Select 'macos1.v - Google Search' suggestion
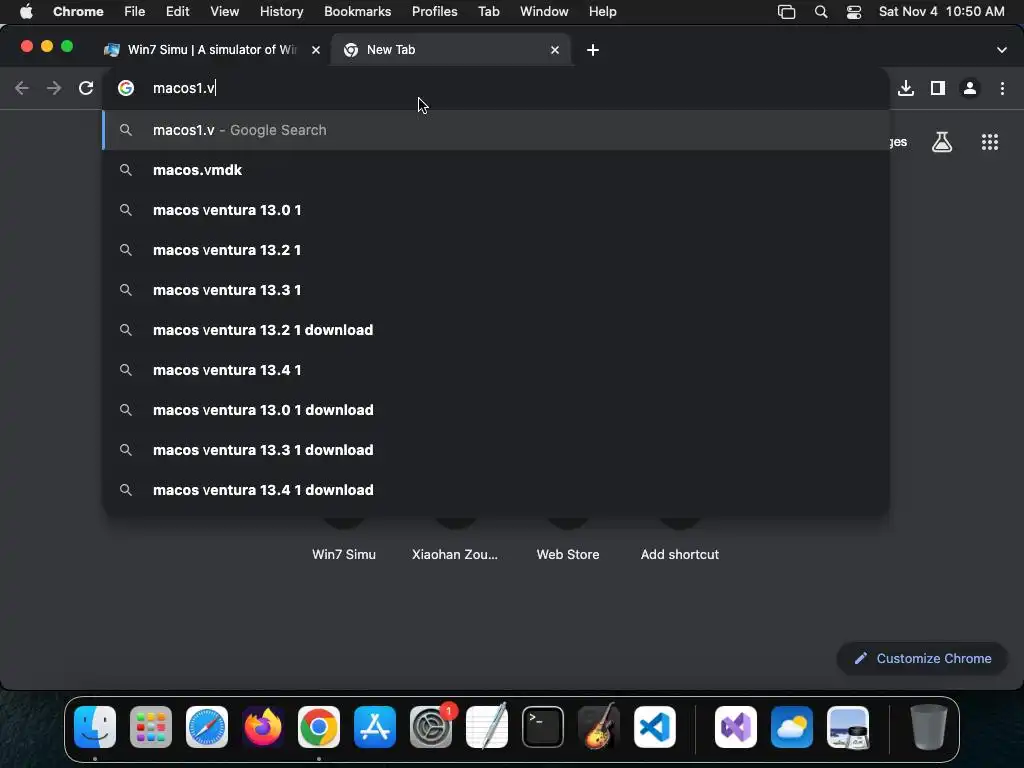 [496, 130]
